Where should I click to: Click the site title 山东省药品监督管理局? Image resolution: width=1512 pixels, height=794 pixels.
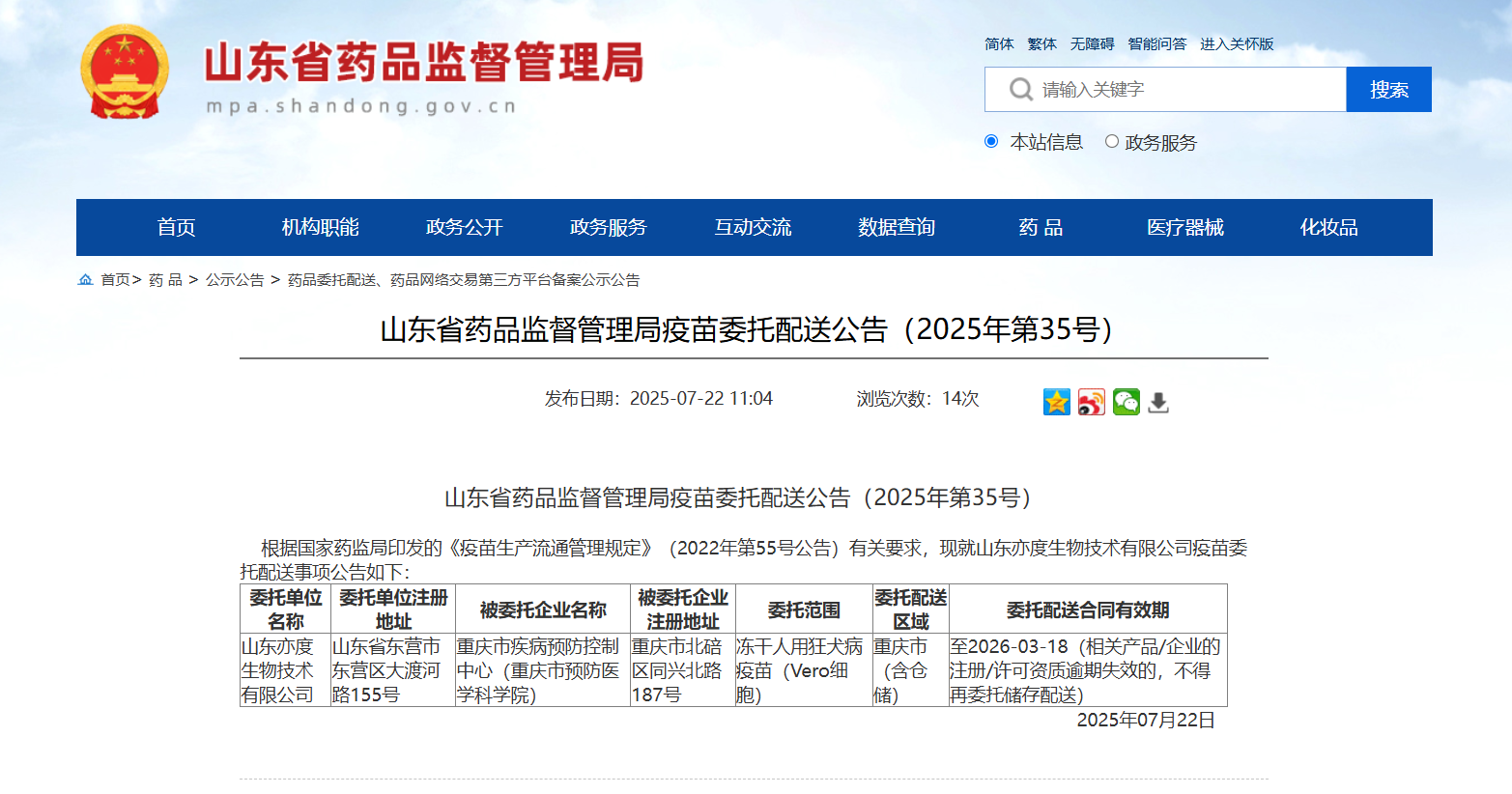click(424, 63)
